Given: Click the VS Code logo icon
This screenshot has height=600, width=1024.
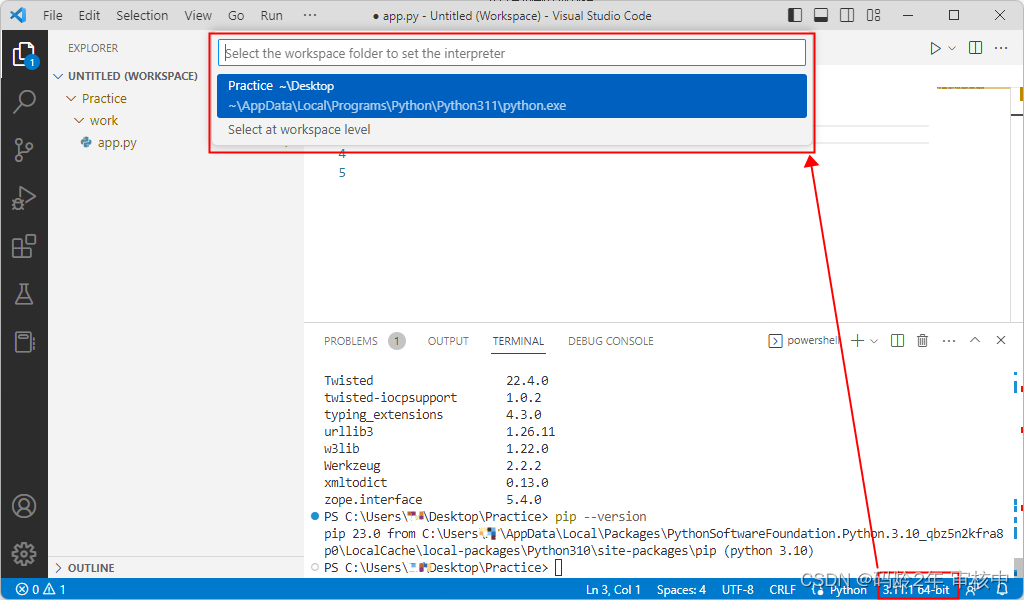Looking at the screenshot, I should coord(18,15).
